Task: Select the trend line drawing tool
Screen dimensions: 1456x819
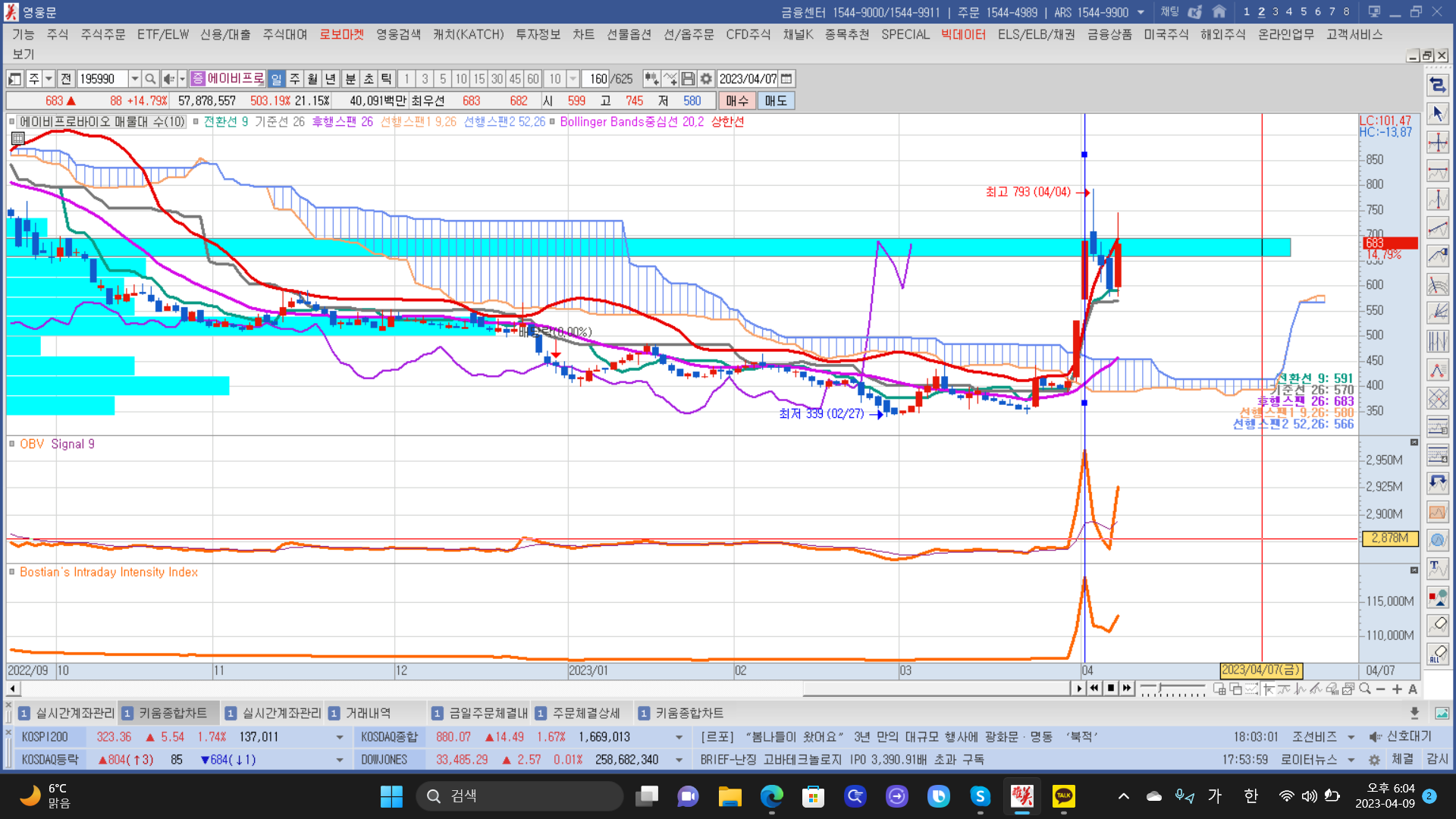Action: click(1438, 227)
